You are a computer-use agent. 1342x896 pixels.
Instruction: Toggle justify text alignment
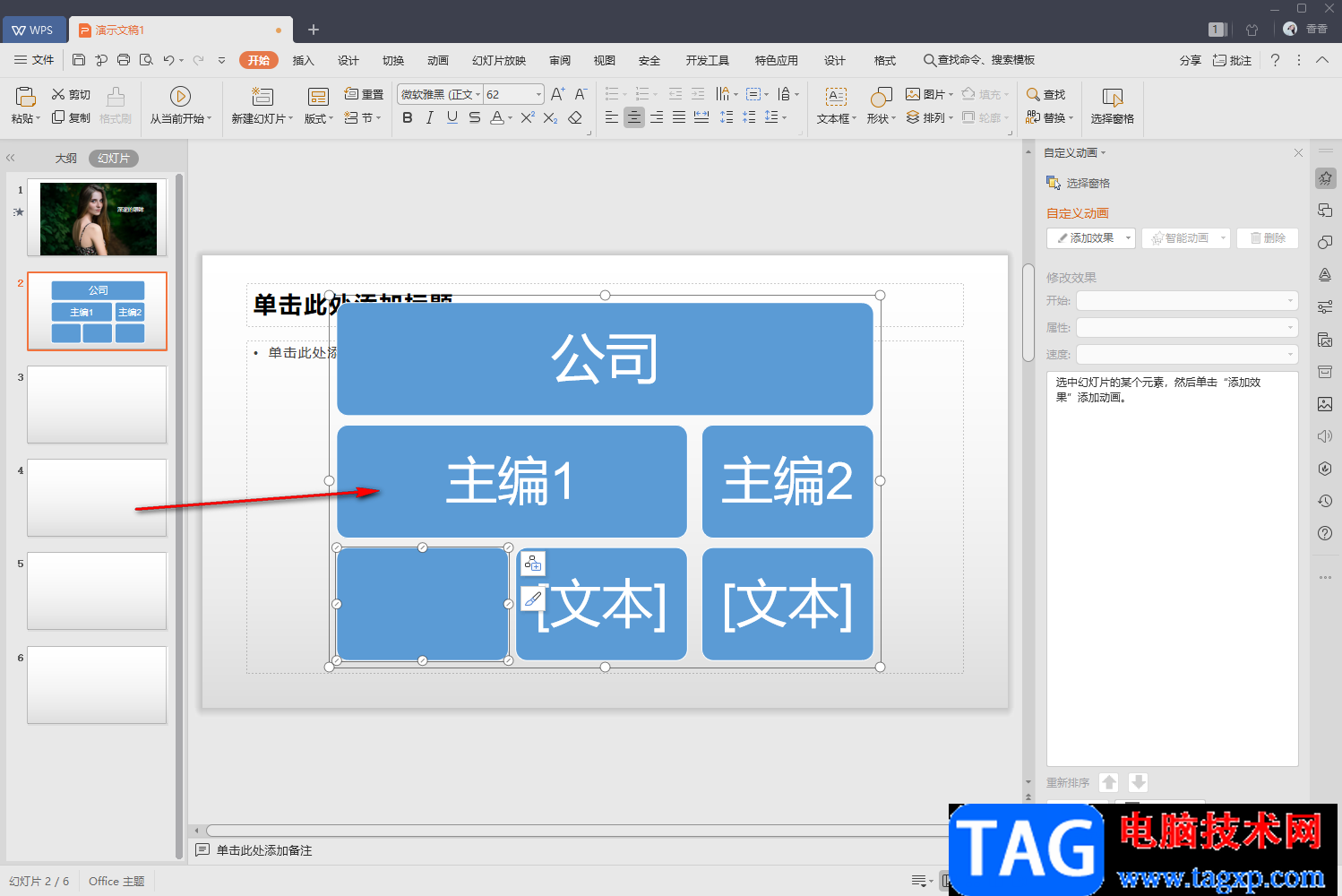pos(679,117)
